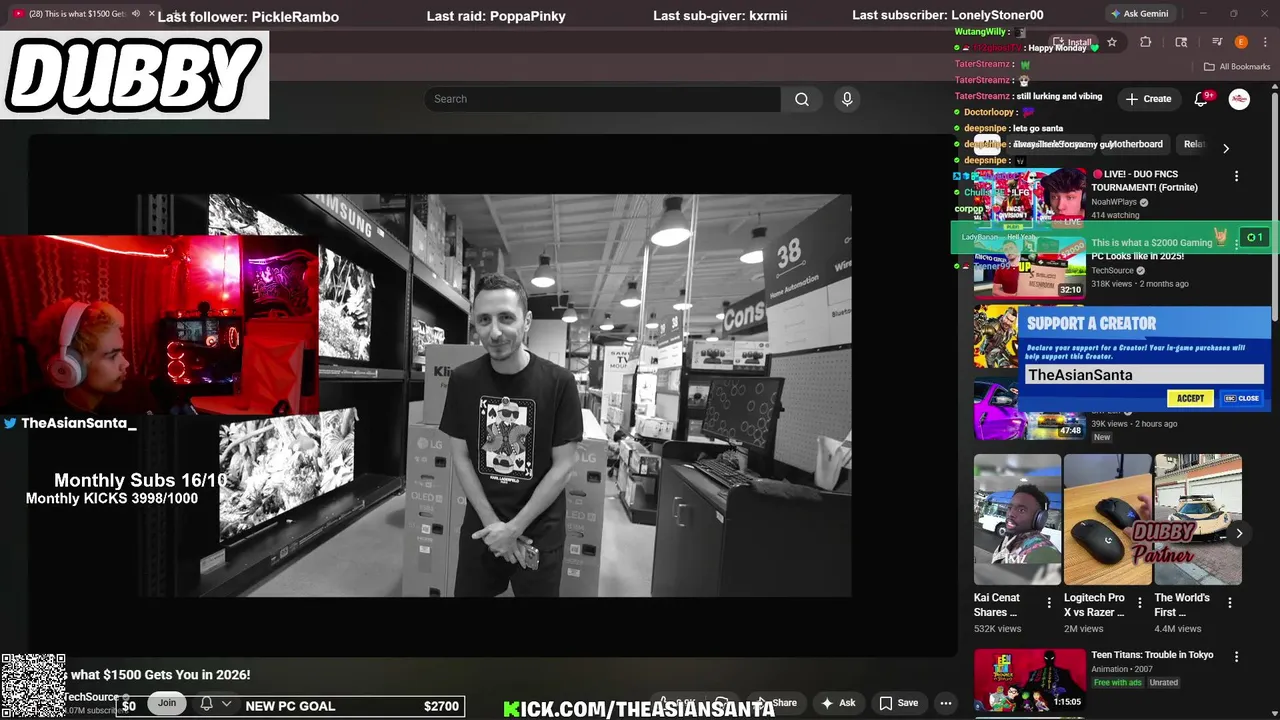Open options menu for Kai Cenat short
The height and width of the screenshot is (720, 1280).
1049,602
